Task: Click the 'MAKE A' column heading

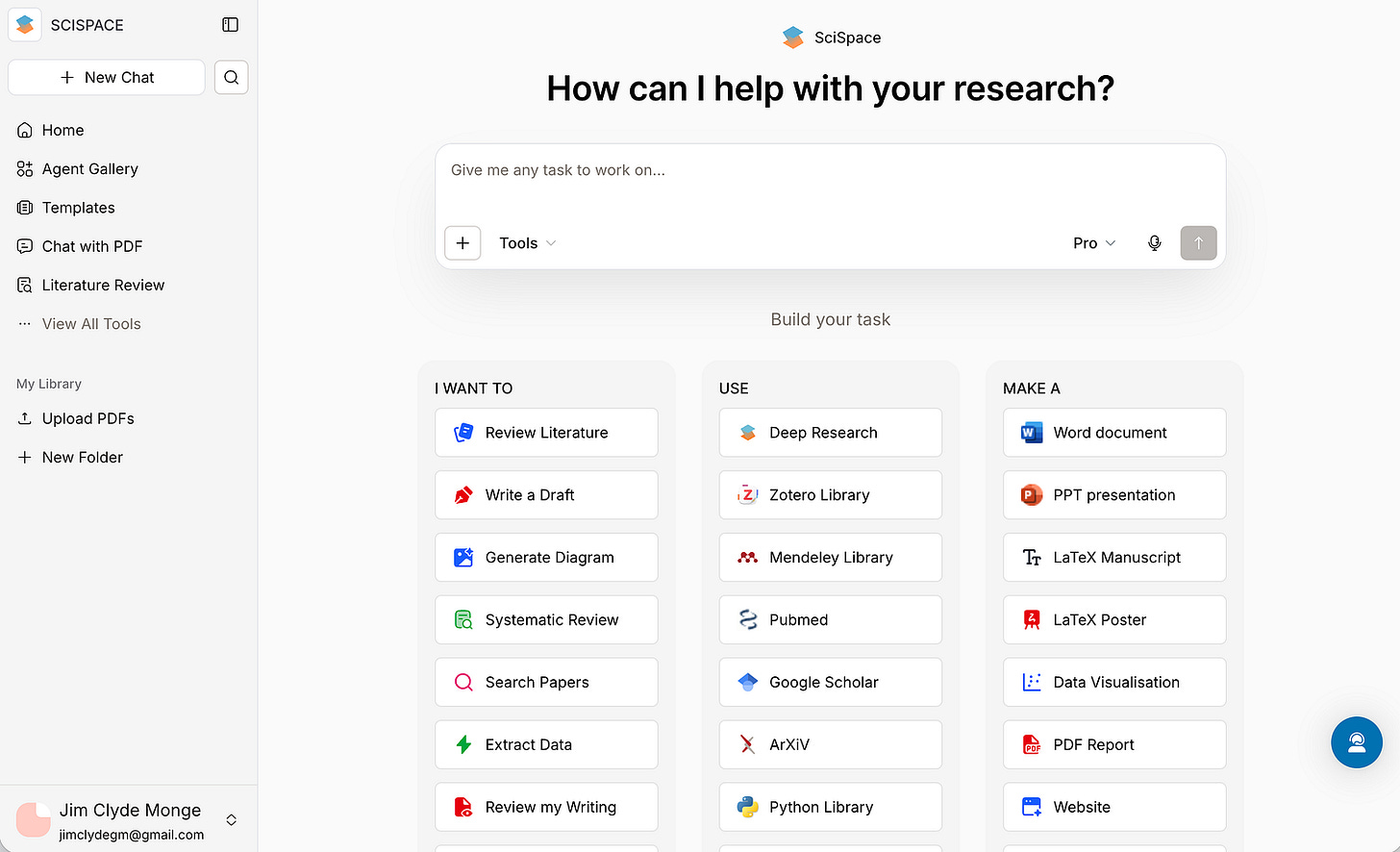Action: (x=1032, y=388)
